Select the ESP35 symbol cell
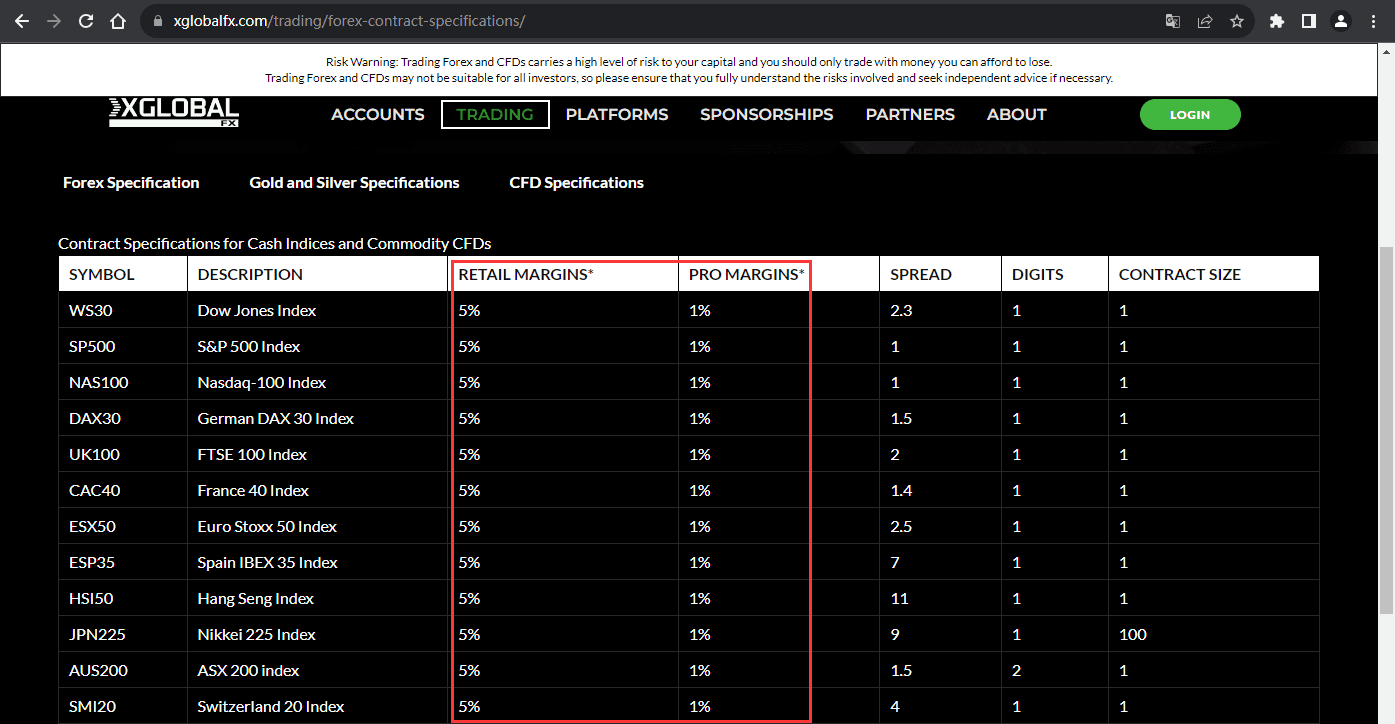This screenshot has height=724, width=1395. (123, 562)
